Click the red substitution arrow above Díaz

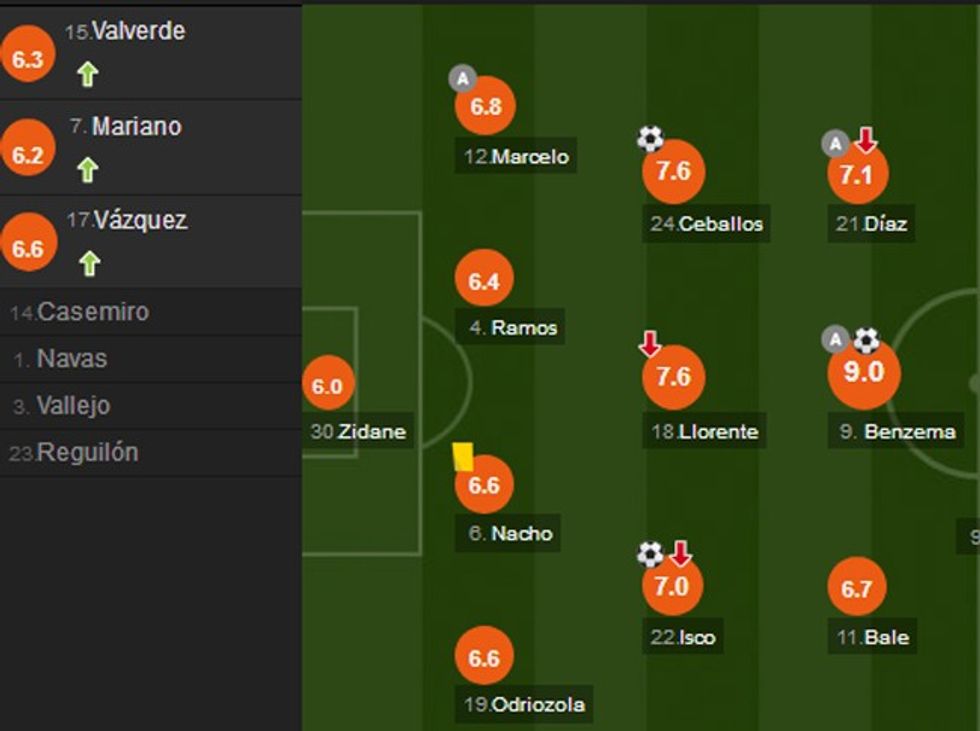[866, 141]
